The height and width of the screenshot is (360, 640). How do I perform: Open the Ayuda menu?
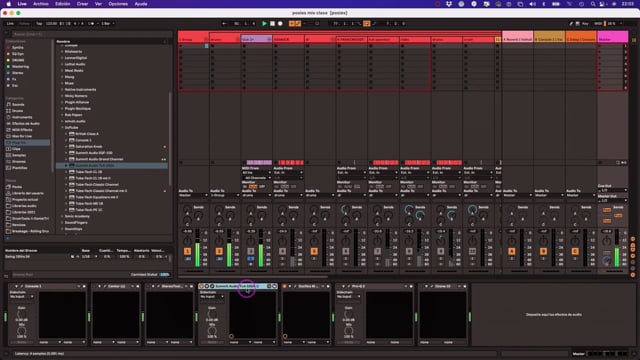point(141,4)
